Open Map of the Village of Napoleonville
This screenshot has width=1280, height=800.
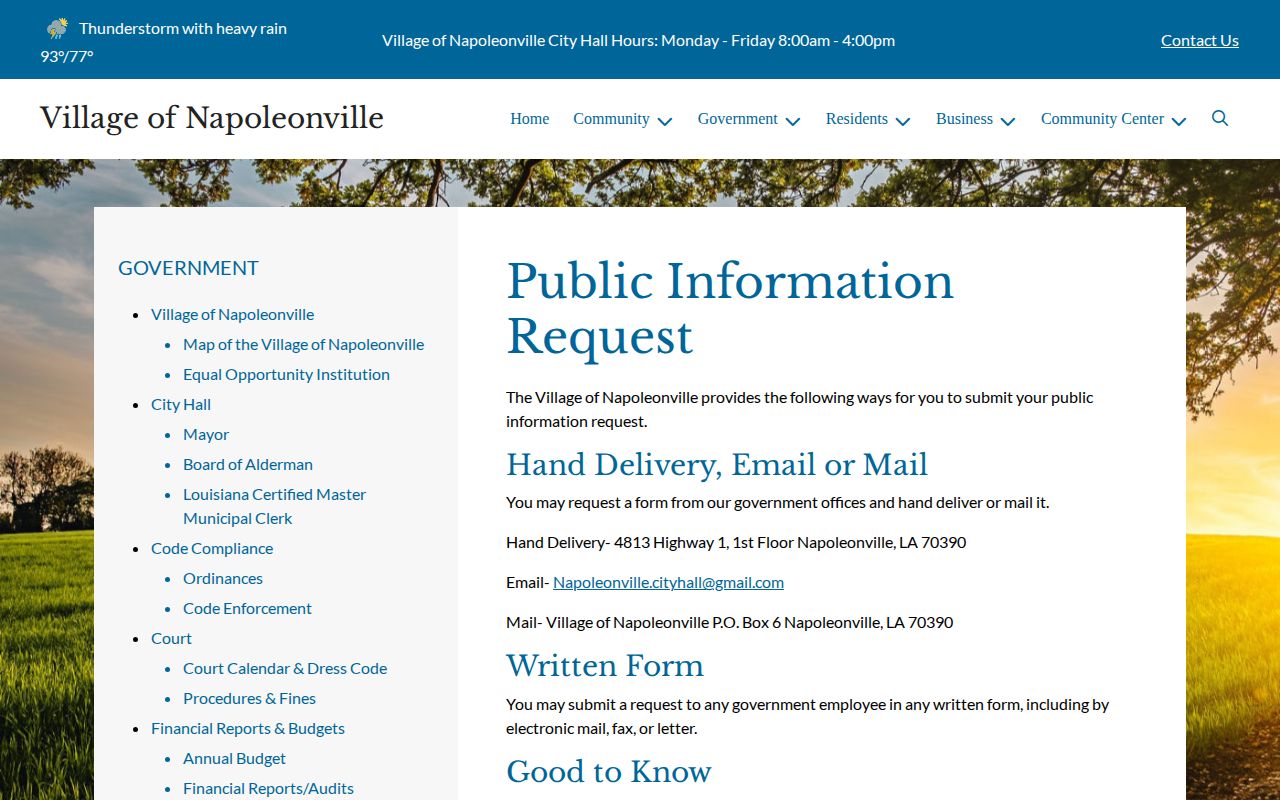(x=303, y=344)
